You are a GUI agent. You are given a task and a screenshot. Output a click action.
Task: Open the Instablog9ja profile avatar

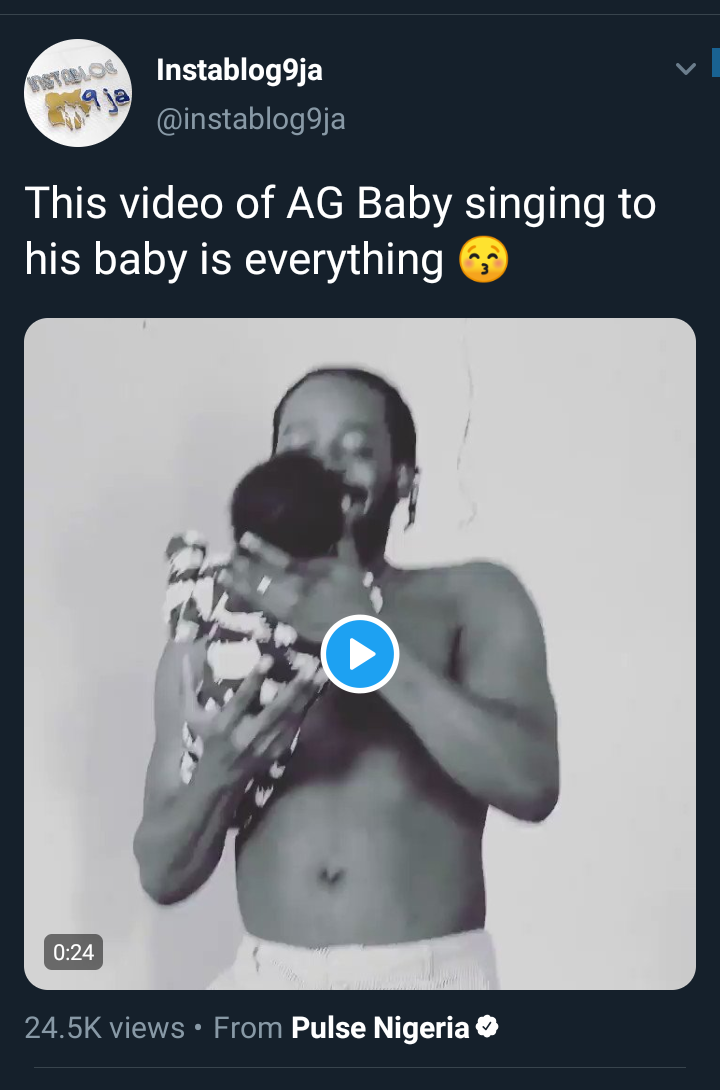77,93
